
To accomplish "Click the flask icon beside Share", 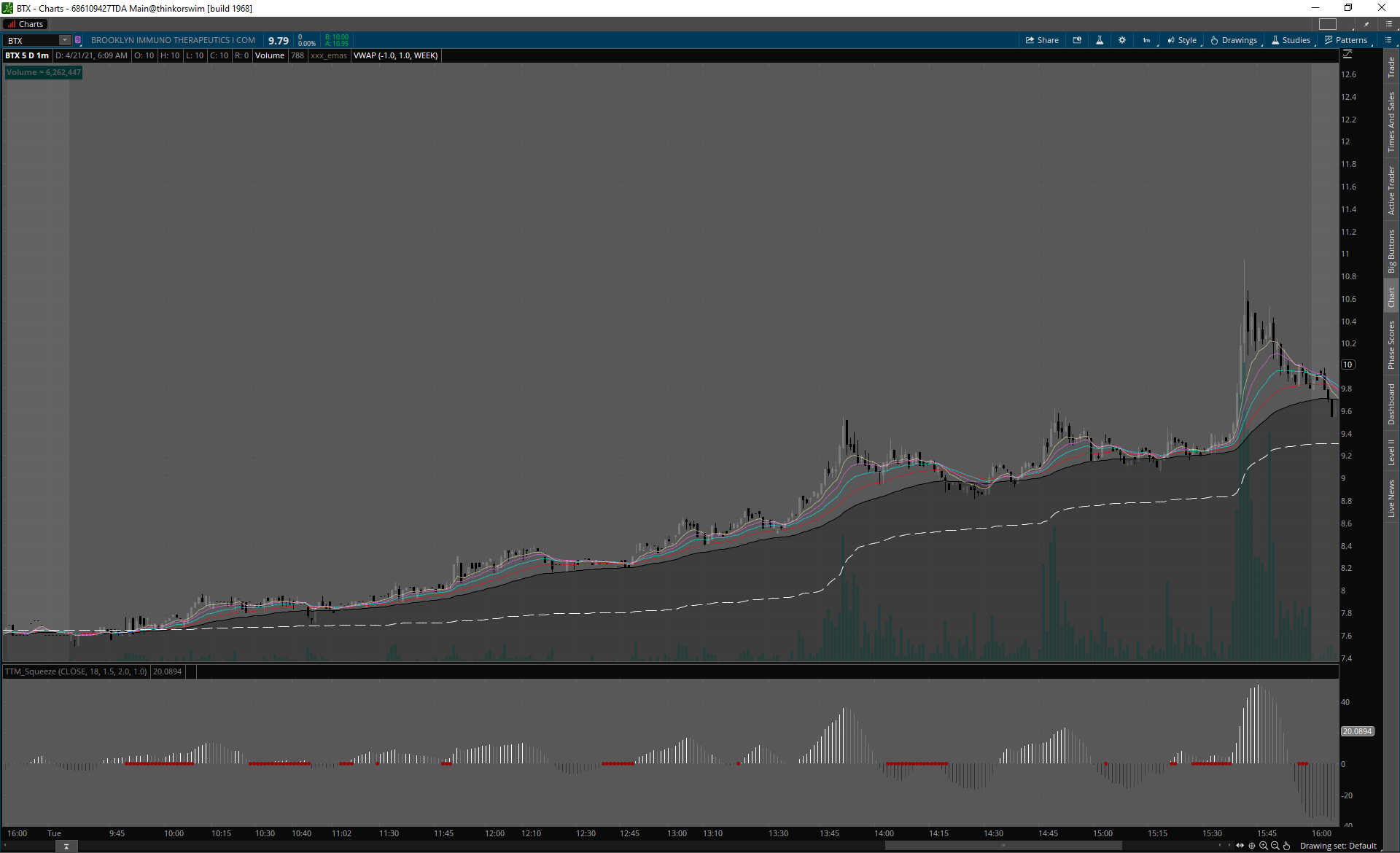I will tap(1100, 40).
